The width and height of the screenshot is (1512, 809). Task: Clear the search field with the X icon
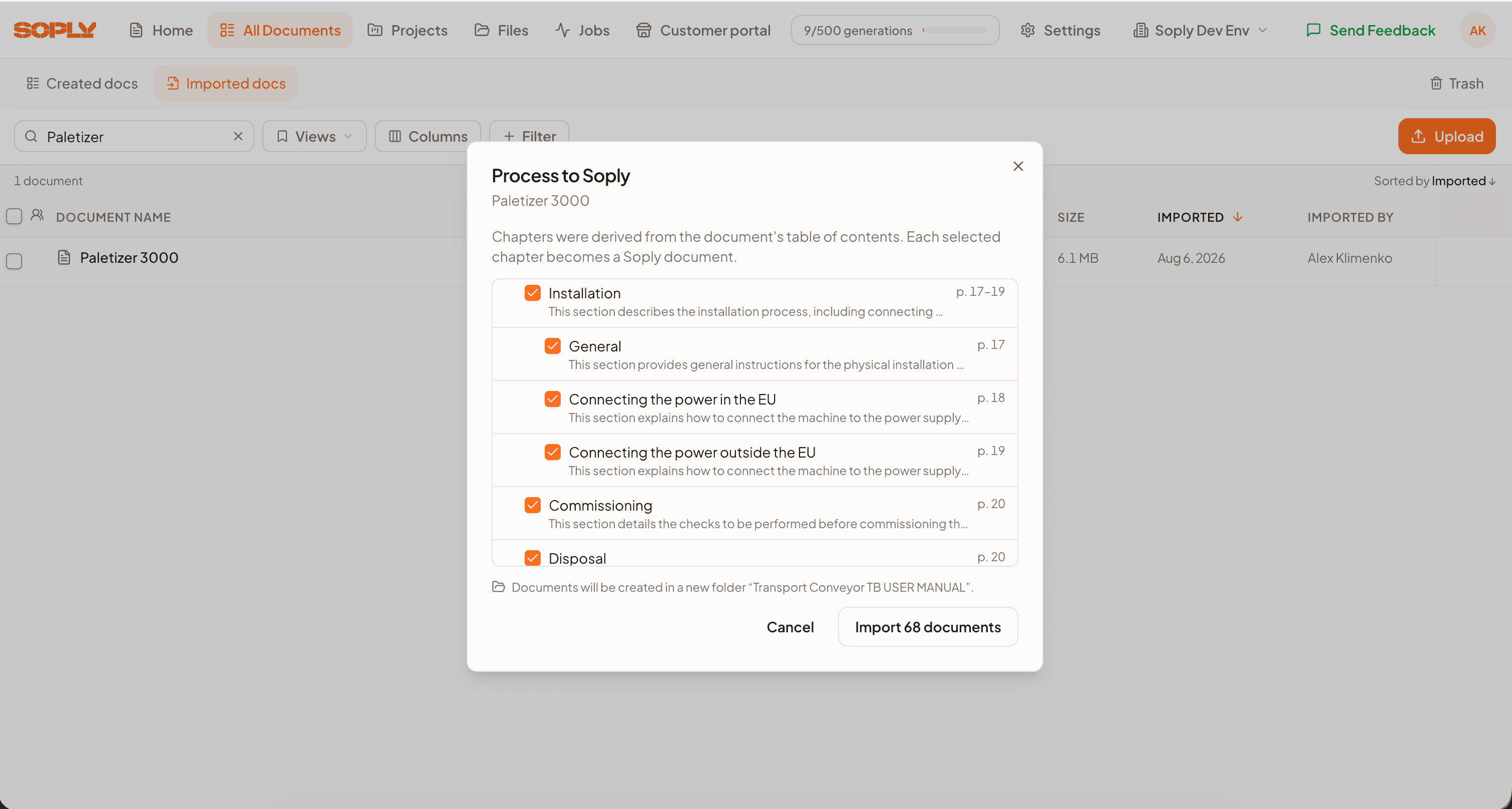pos(238,136)
